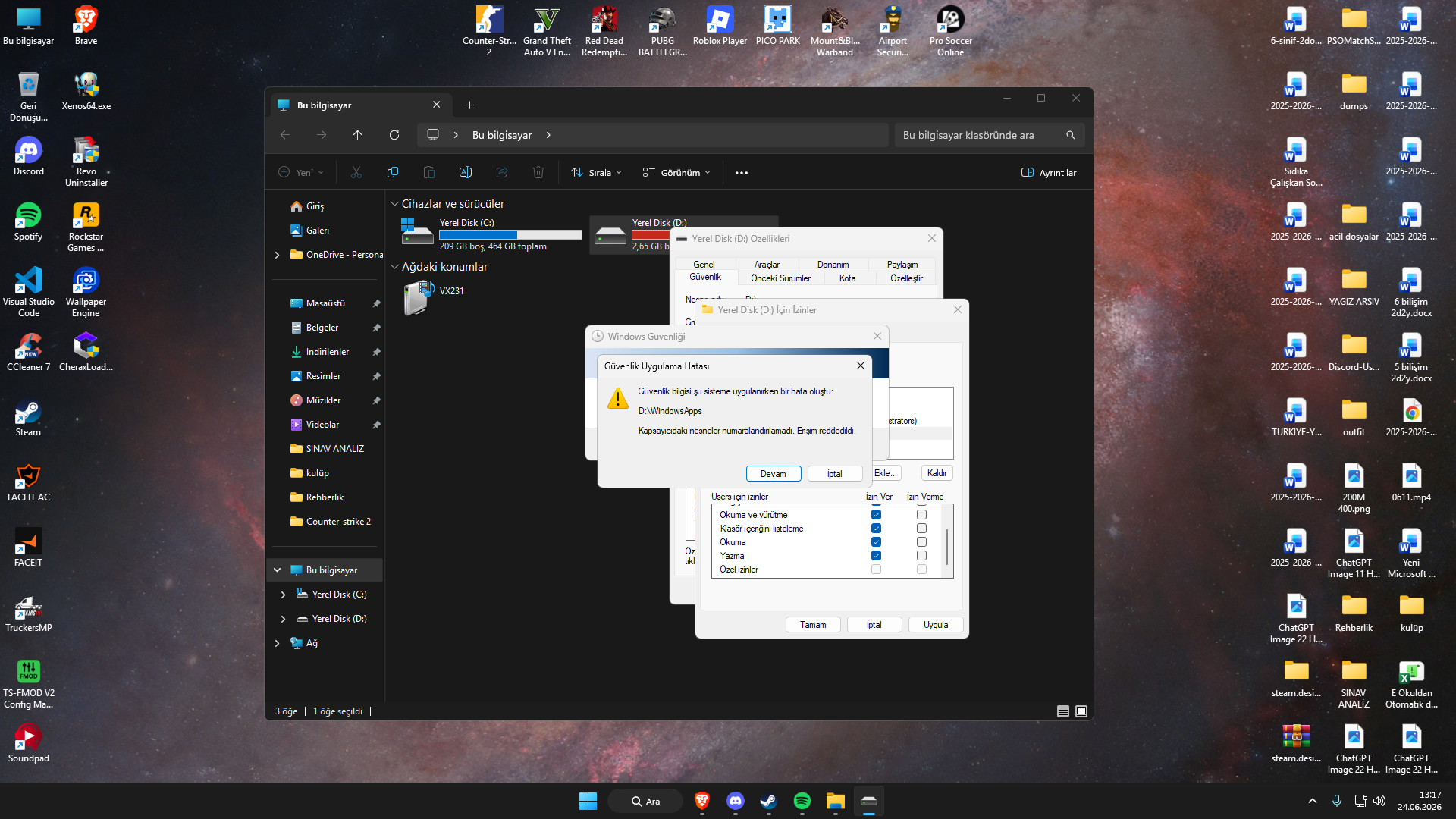This screenshot has height=819, width=1456.
Task: Click the Back arrow in Explorer
Action: [x=285, y=135]
